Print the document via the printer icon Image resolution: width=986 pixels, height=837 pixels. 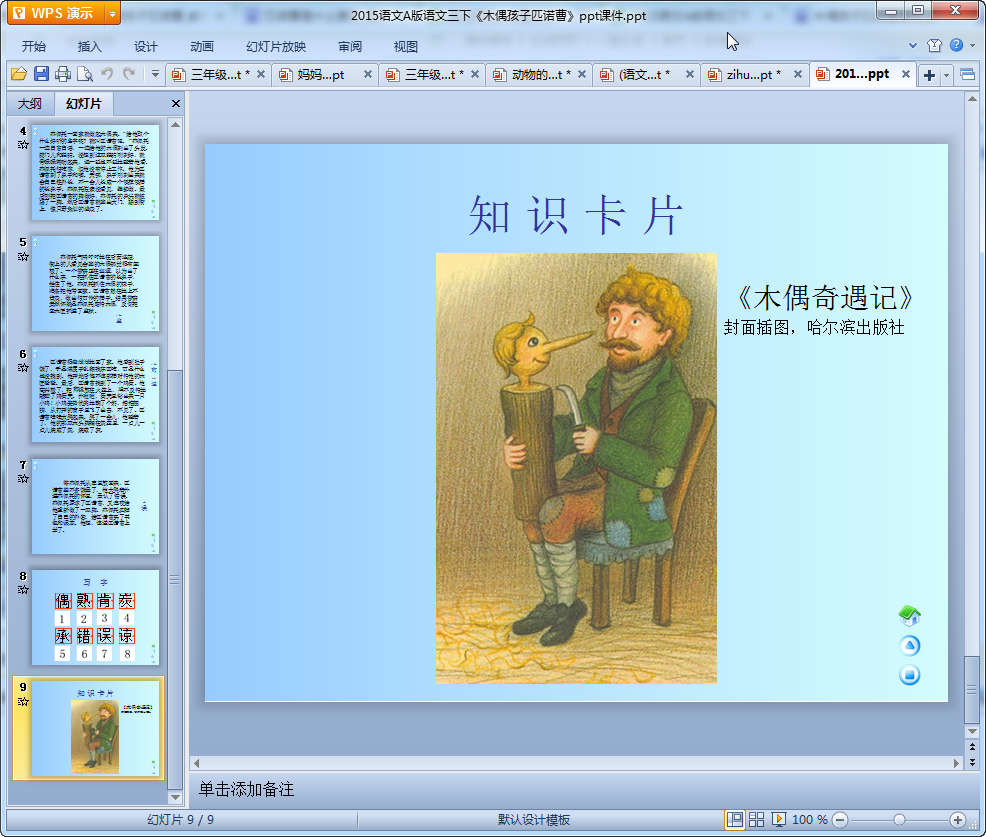coord(63,74)
